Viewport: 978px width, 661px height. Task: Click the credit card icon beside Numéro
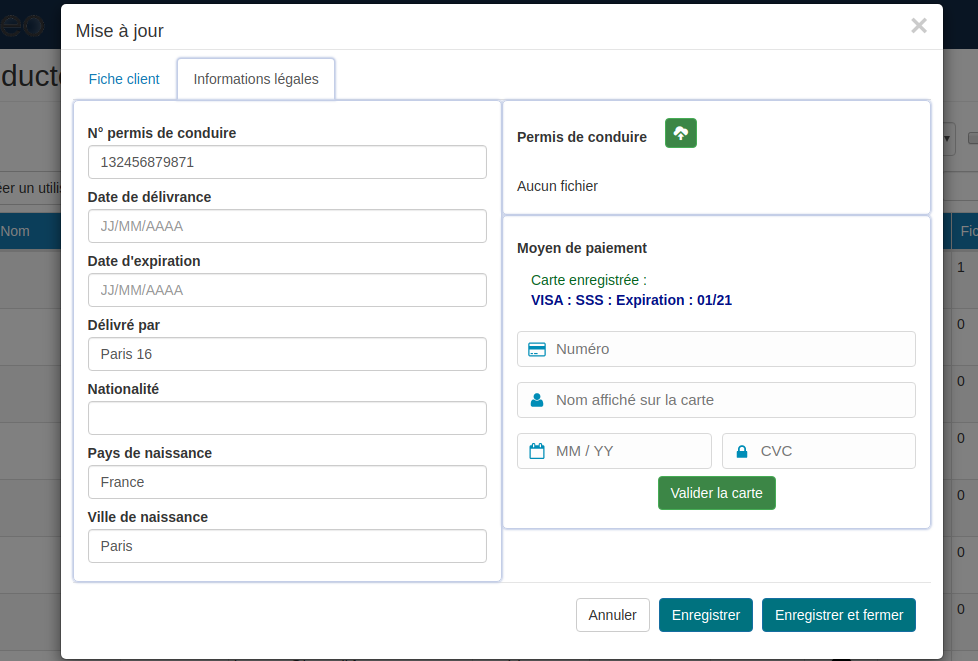[x=537, y=349]
